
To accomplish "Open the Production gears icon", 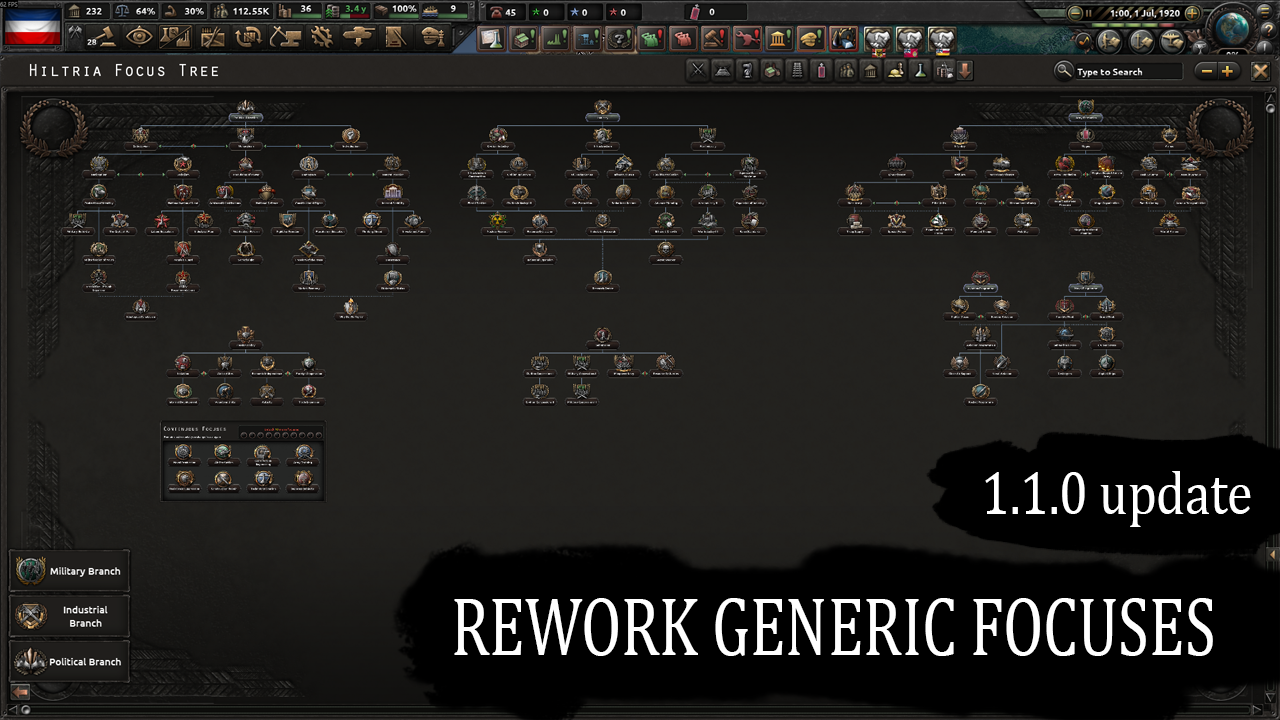I will [321, 37].
